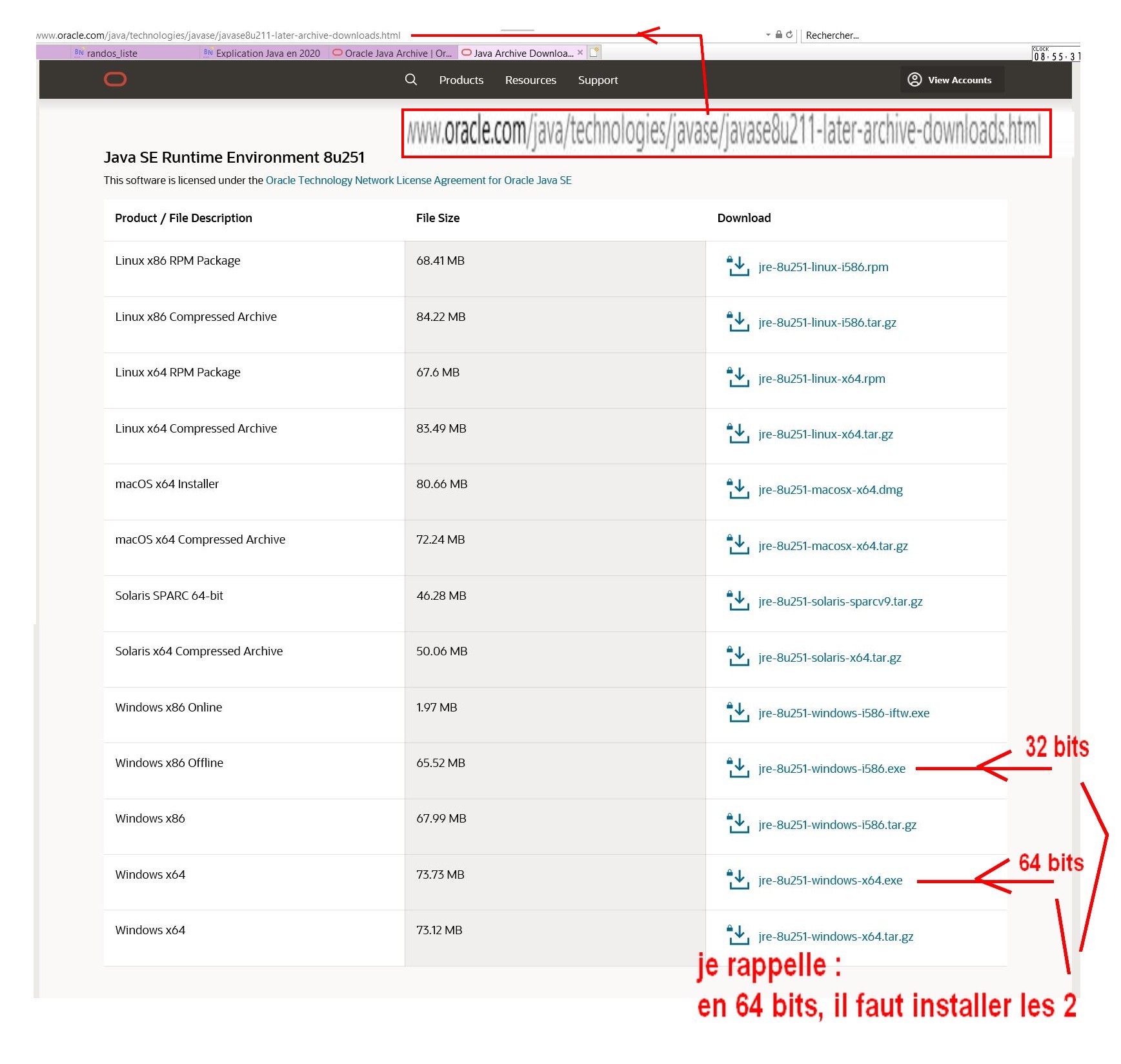Download the 32-bit jre-8u251-windows-i586.exe link

click(x=832, y=768)
